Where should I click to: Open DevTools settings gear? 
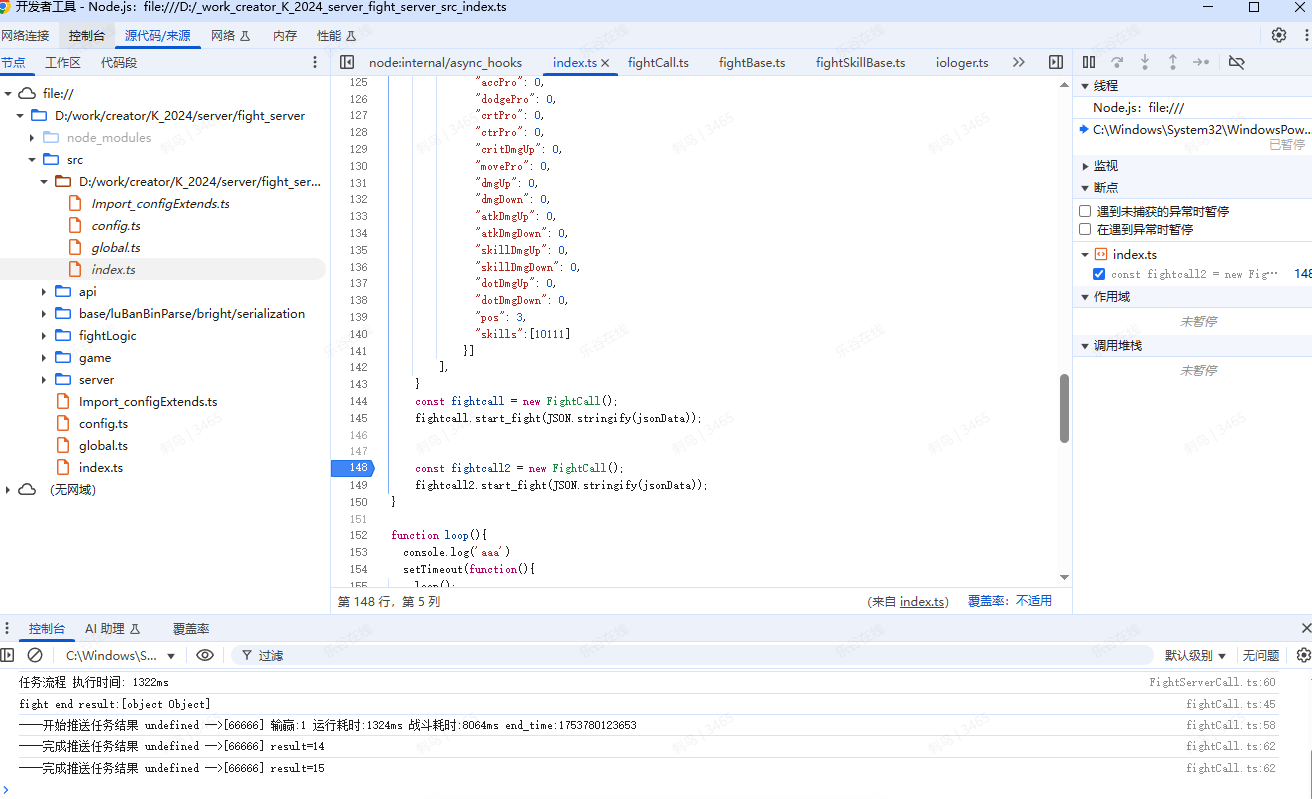(x=1279, y=35)
